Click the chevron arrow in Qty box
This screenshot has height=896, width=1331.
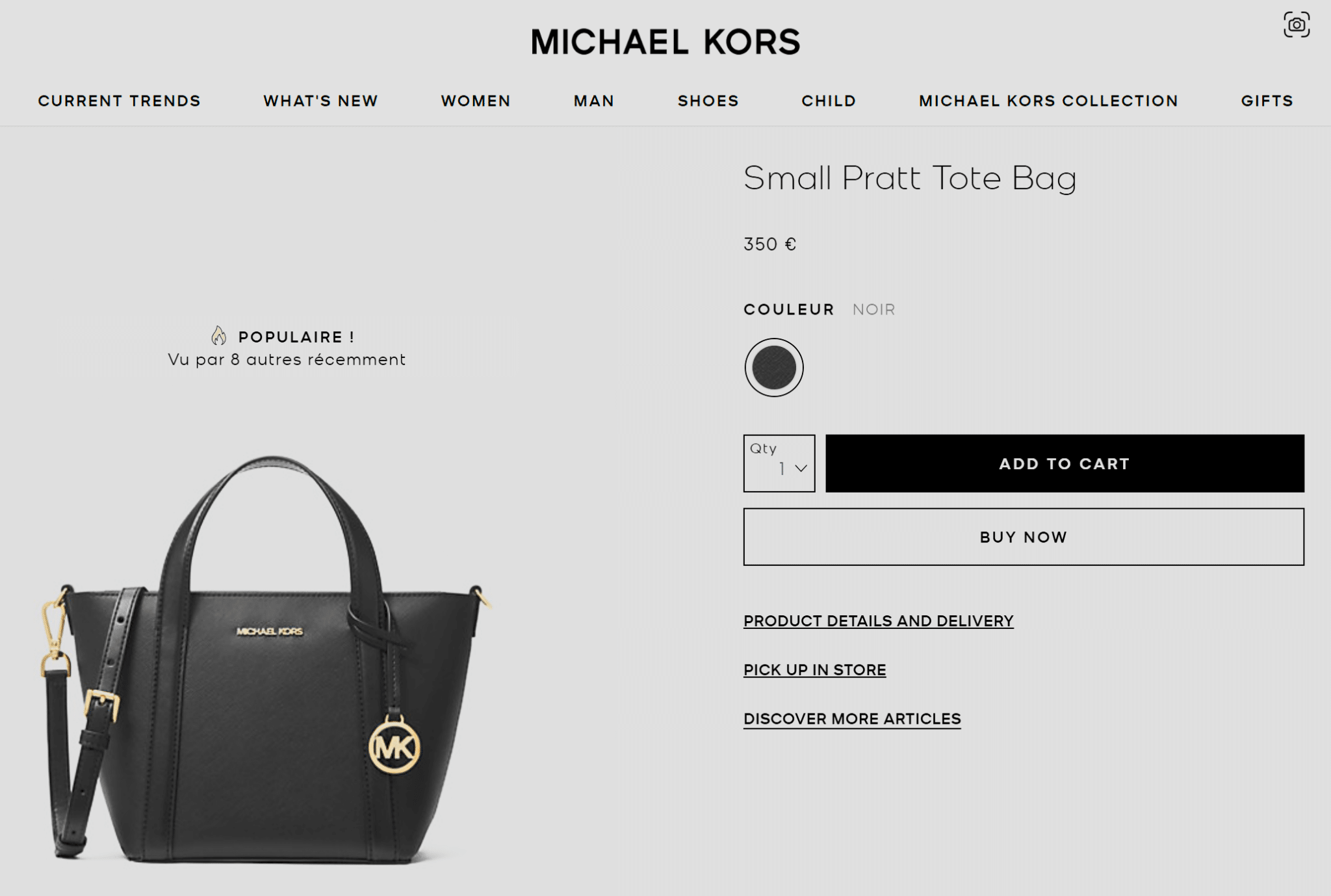click(801, 468)
